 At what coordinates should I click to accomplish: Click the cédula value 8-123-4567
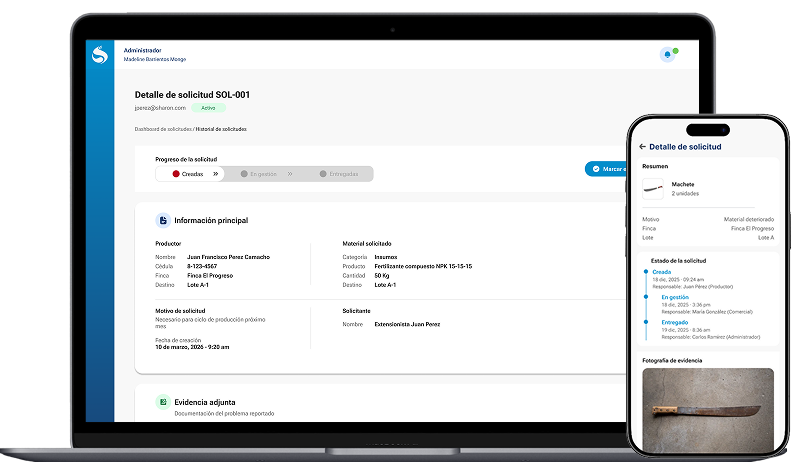coord(202,266)
